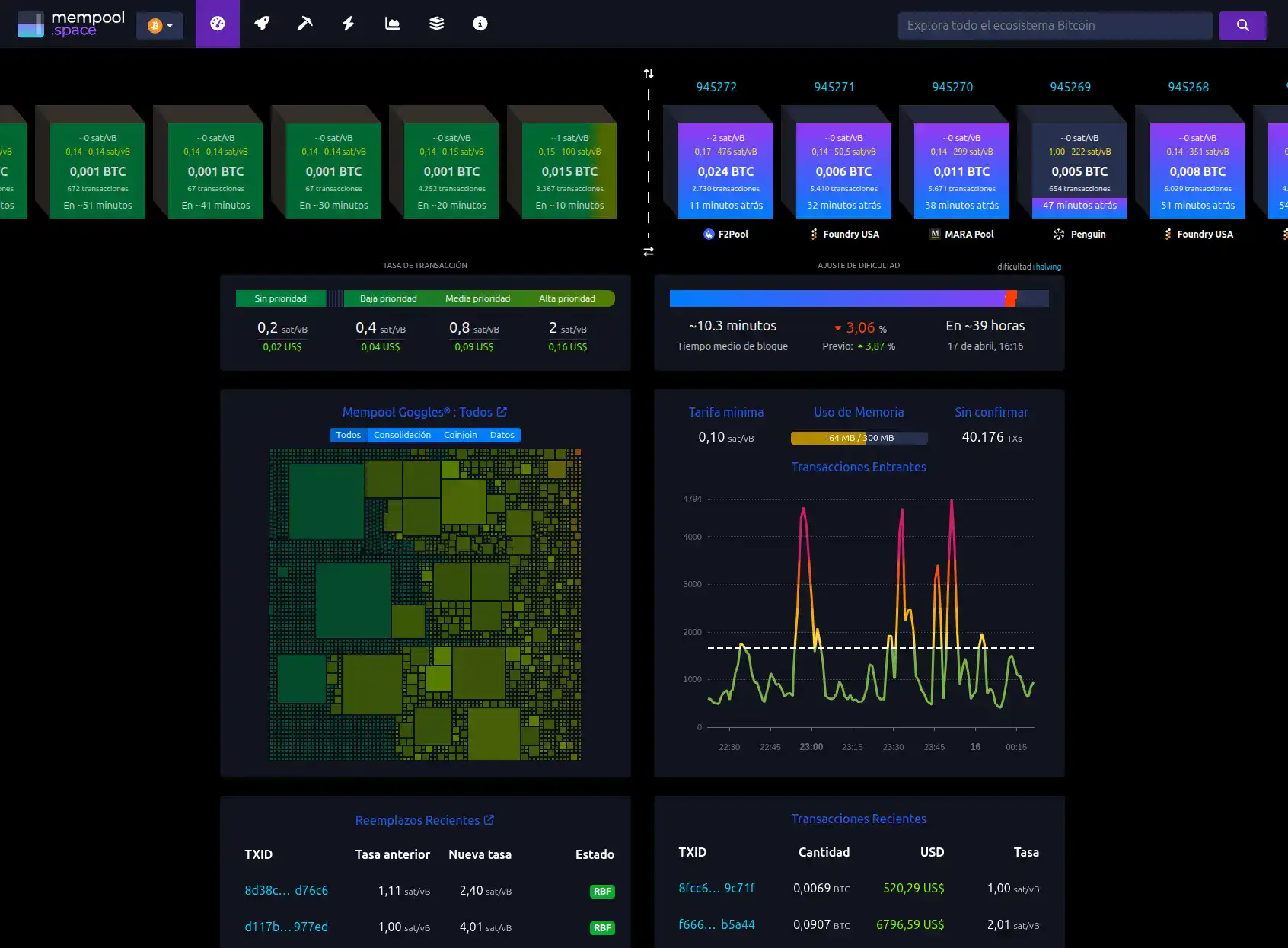Select the pending block with 0,015 BTC

(569, 171)
